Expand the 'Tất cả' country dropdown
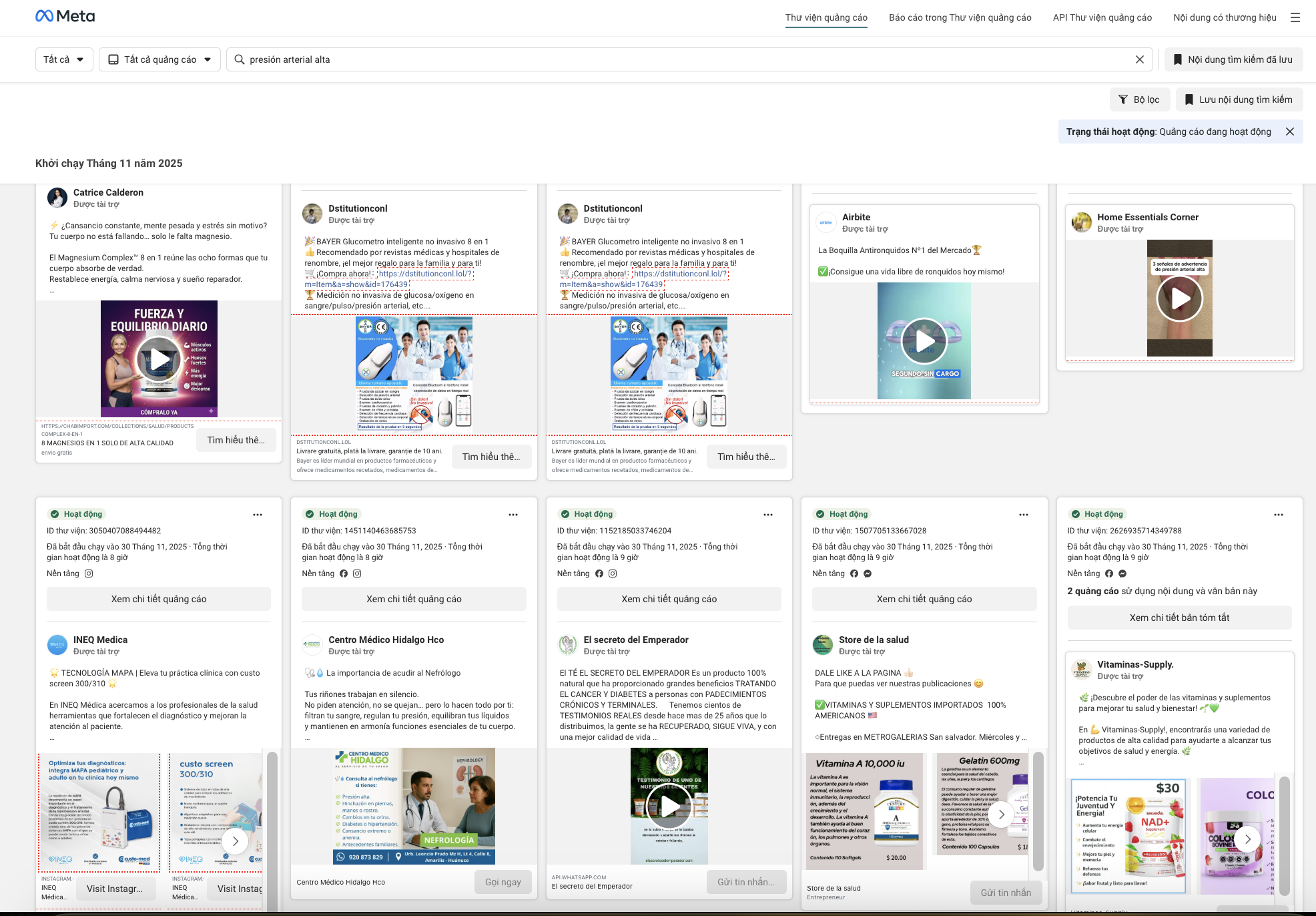Screen dimensions: 1316x916 64,59
